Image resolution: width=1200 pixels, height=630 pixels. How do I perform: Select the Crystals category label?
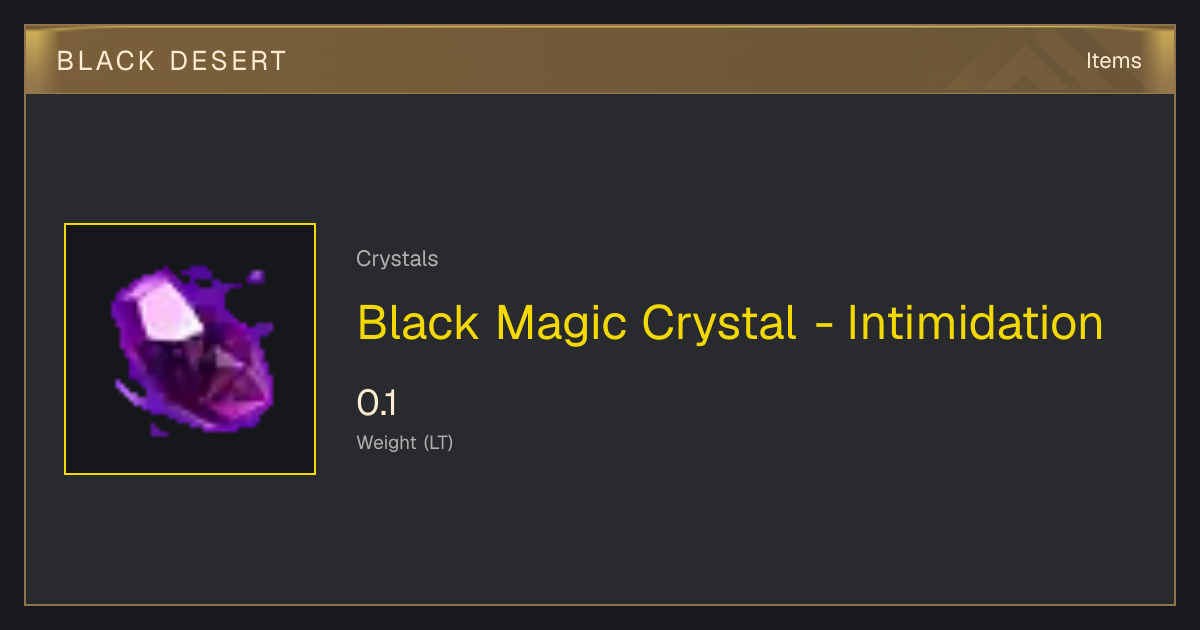pos(397,259)
